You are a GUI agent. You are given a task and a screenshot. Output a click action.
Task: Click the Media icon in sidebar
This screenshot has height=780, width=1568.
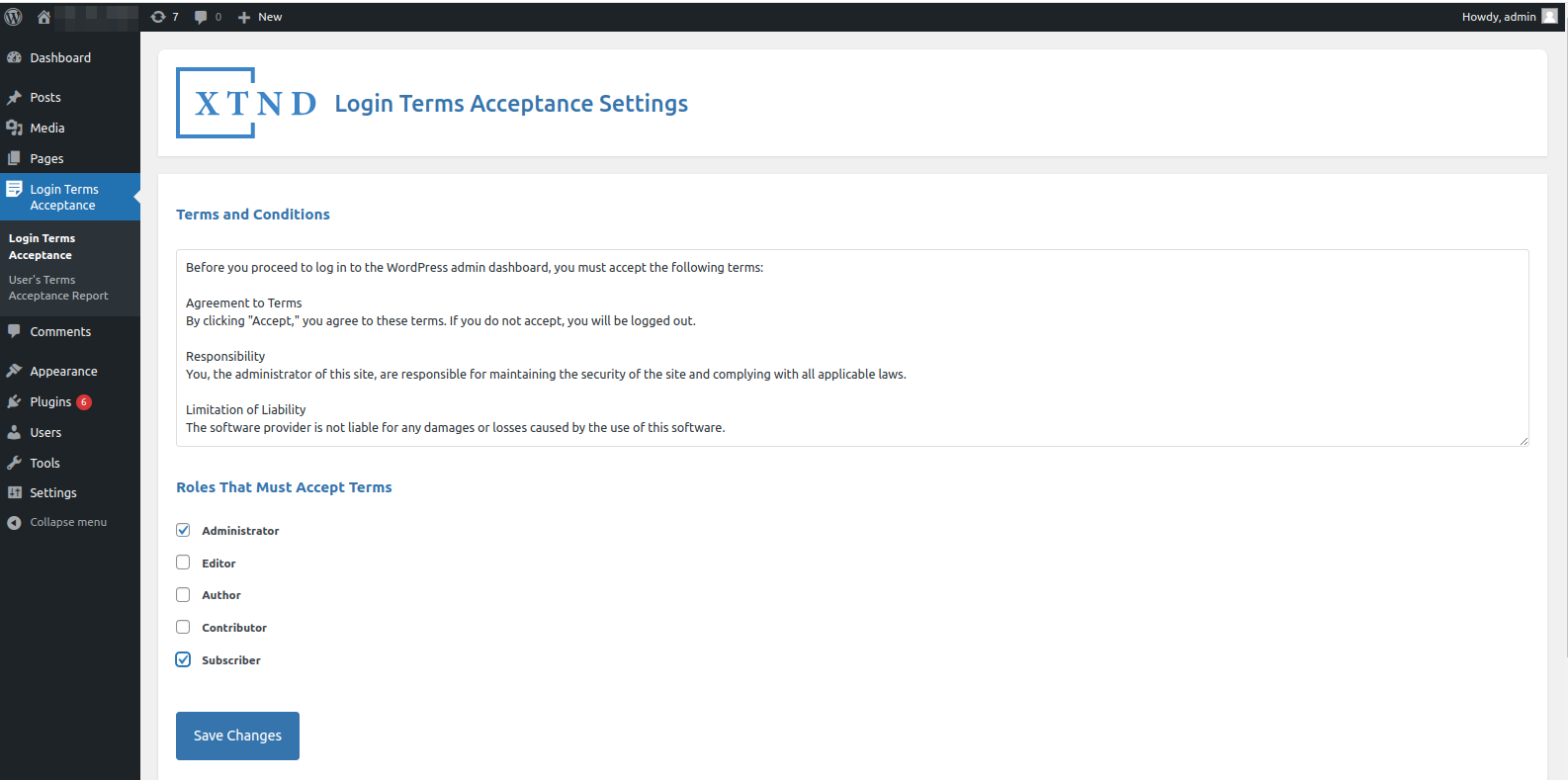(14, 128)
